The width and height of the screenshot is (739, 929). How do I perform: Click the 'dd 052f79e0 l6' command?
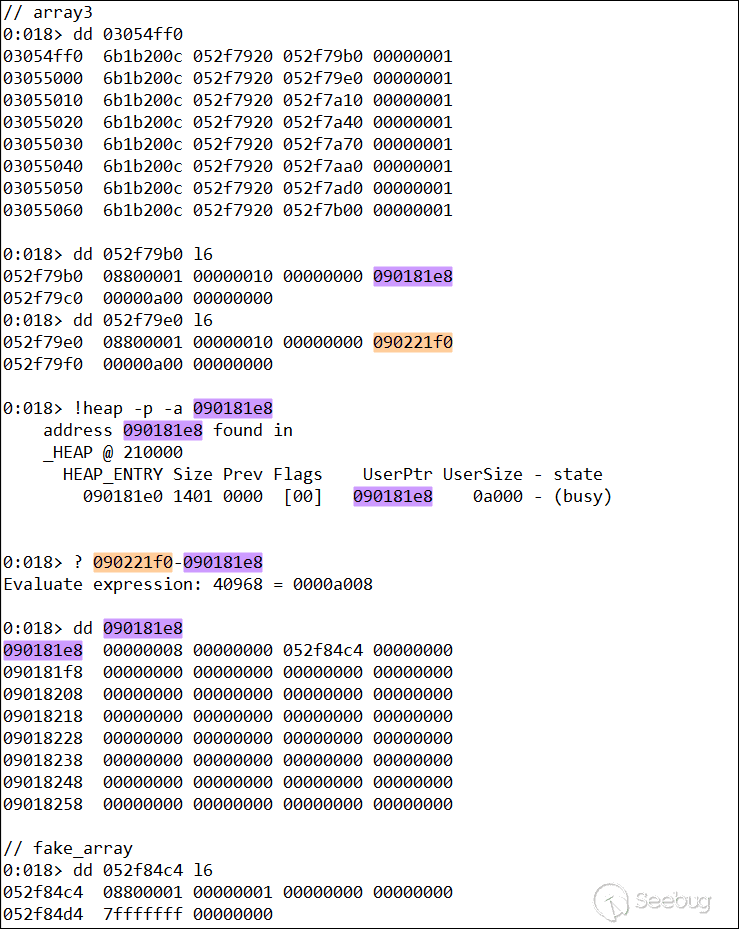(143, 321)
